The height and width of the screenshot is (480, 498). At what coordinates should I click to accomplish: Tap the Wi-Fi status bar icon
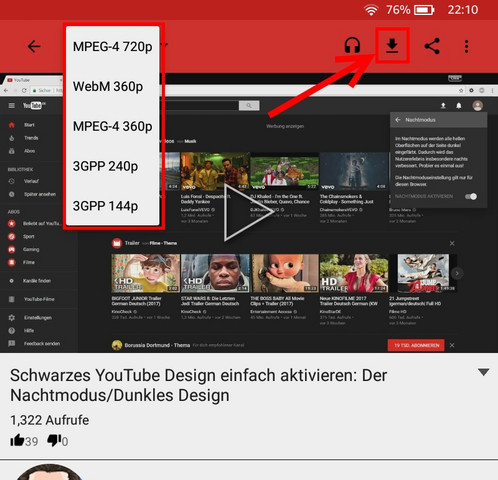[x=371, y=10]
